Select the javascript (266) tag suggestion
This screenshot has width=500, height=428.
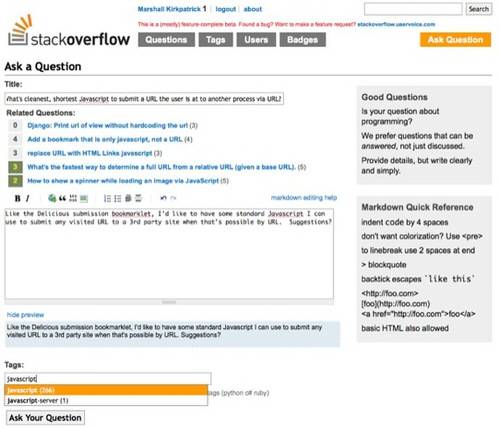106,390
